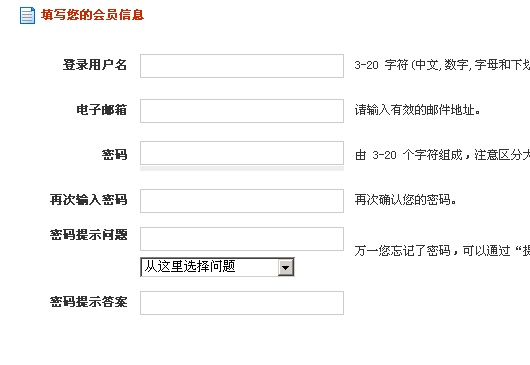Click the document icon beside the form title
530x365 pixels.
[27, 16]
